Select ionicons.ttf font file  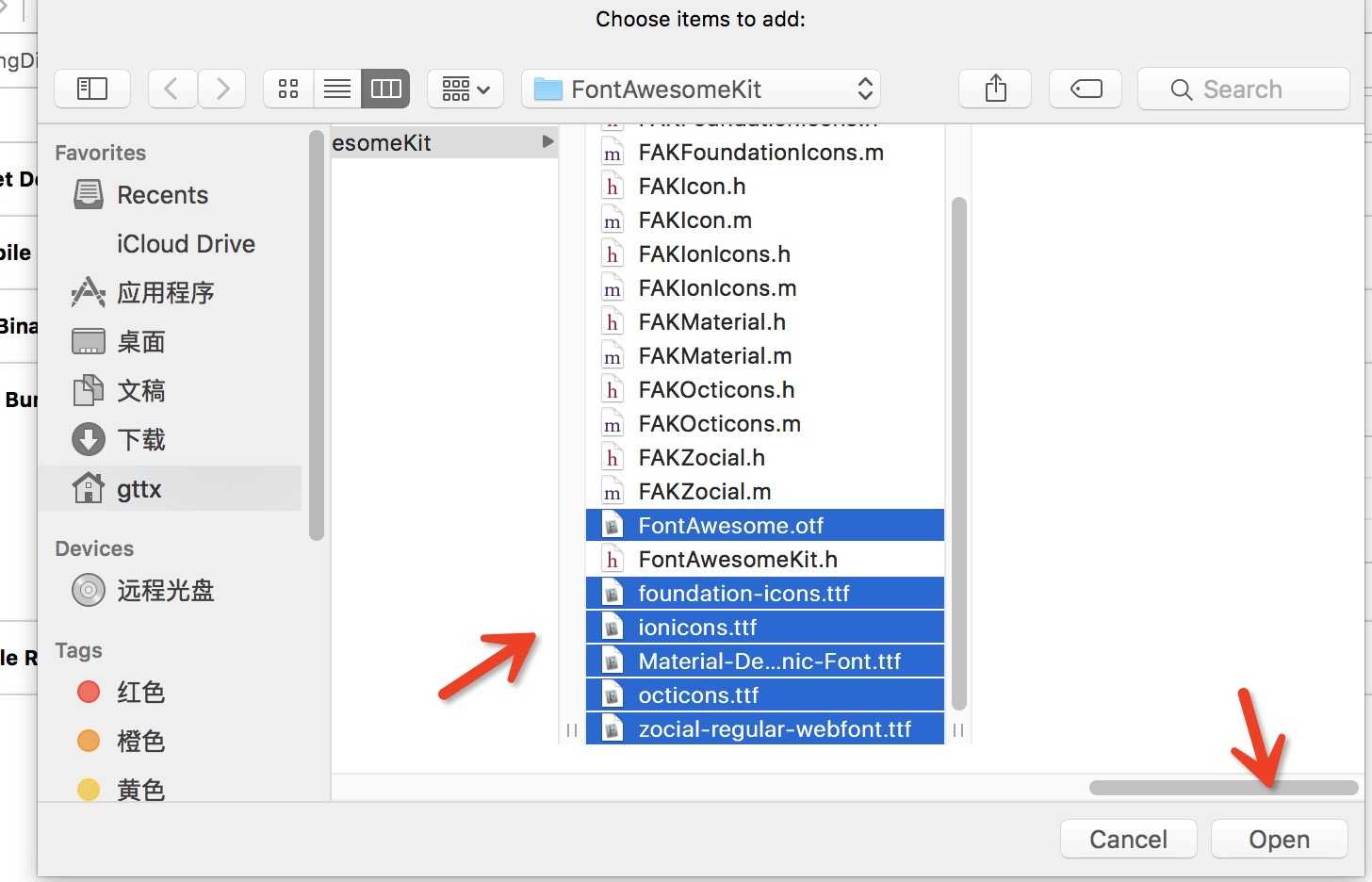pos(764,628)
